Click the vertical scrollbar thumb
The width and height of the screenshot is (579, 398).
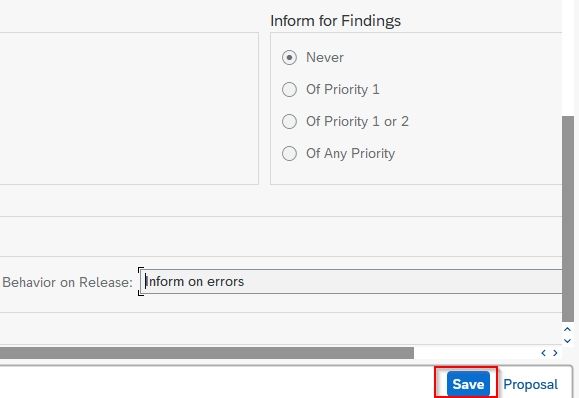click(568, 219)
